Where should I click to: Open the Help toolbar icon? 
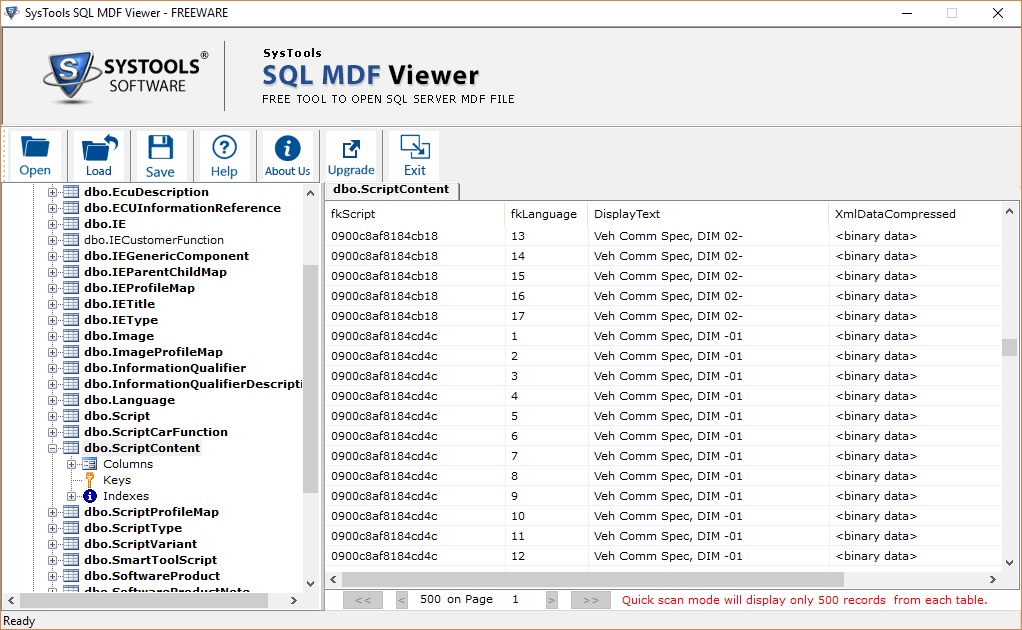click(x=224, y=155)
